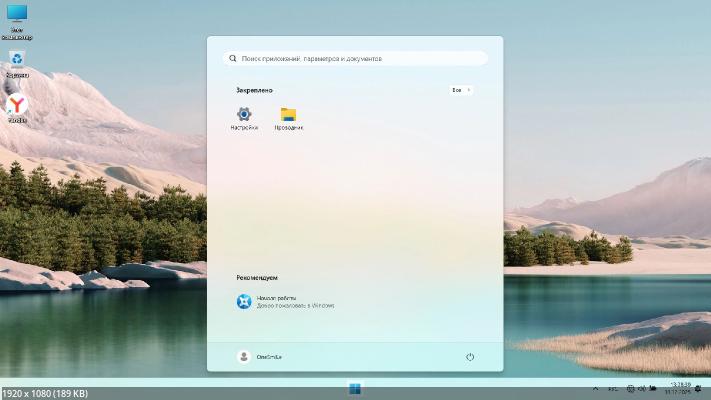Click the OneSmiLe profile avatar
Image resolution: width=711 pixels, height=400 pixels.
(x=243, y=357)
